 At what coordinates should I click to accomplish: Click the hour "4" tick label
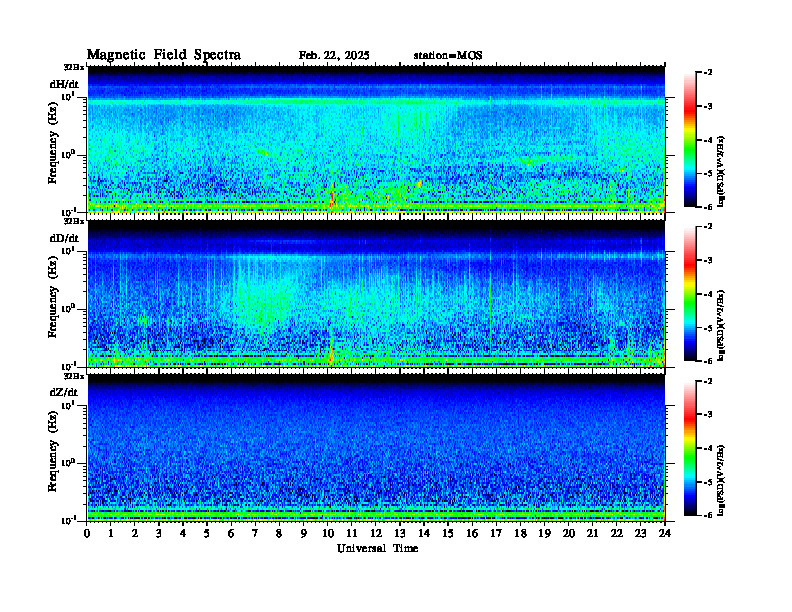coord(183,533)
